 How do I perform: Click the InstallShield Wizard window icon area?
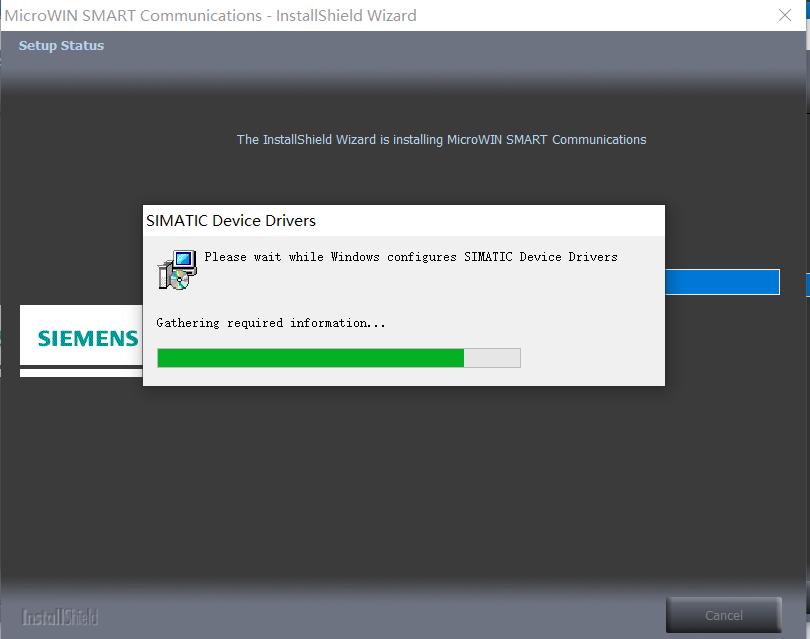tap(14, 15)
